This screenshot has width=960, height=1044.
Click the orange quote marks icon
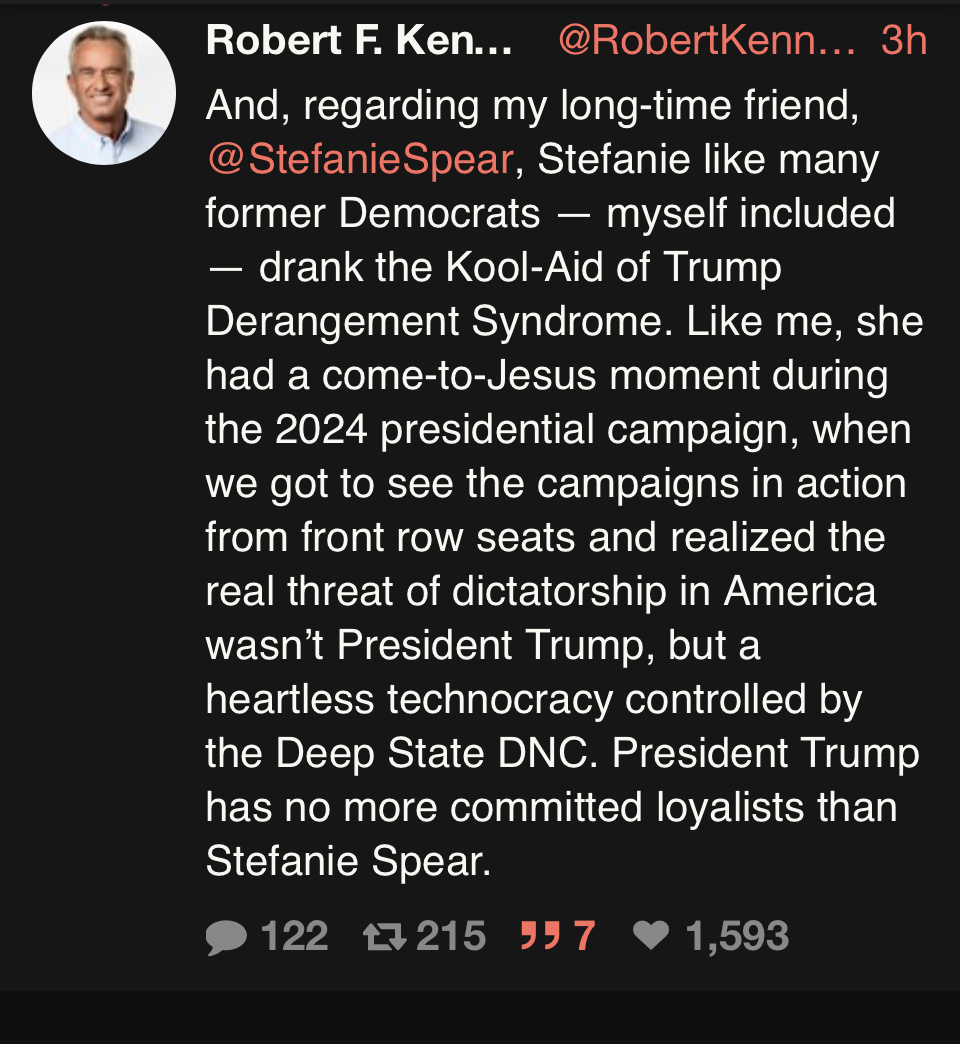(540, 937)
